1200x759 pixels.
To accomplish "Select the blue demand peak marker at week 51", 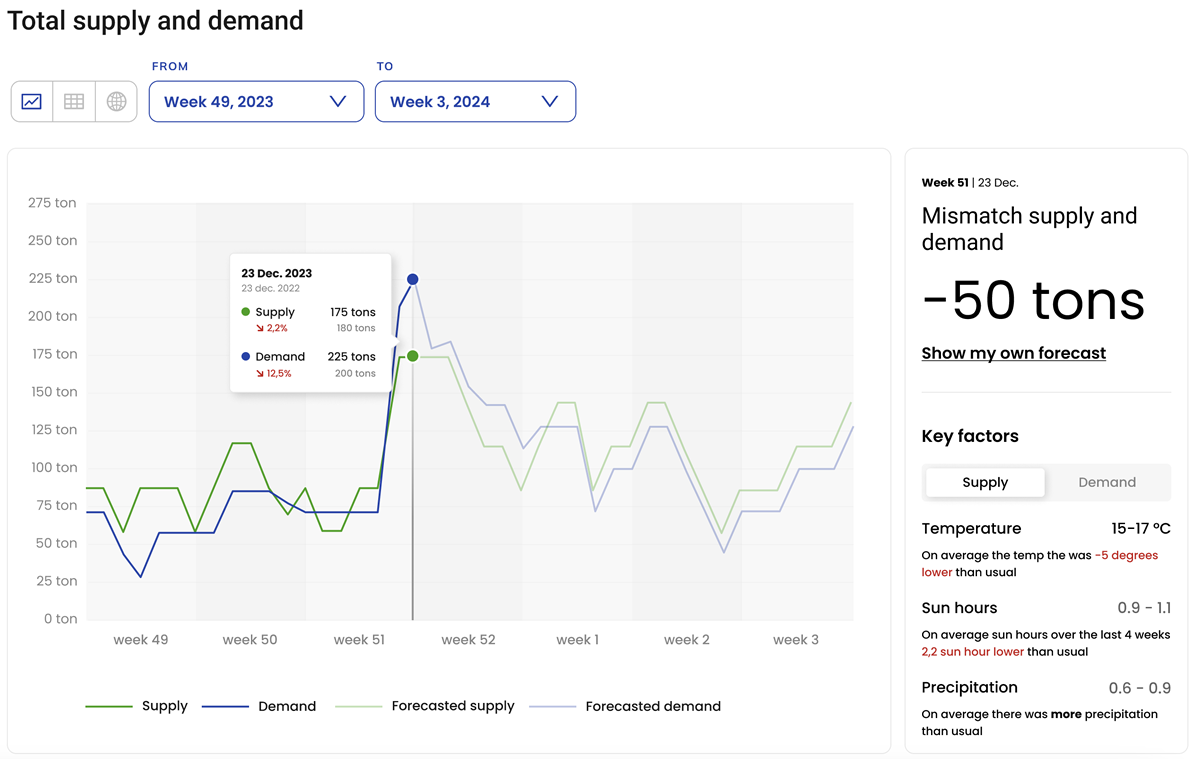I will (x=412, y=280).
